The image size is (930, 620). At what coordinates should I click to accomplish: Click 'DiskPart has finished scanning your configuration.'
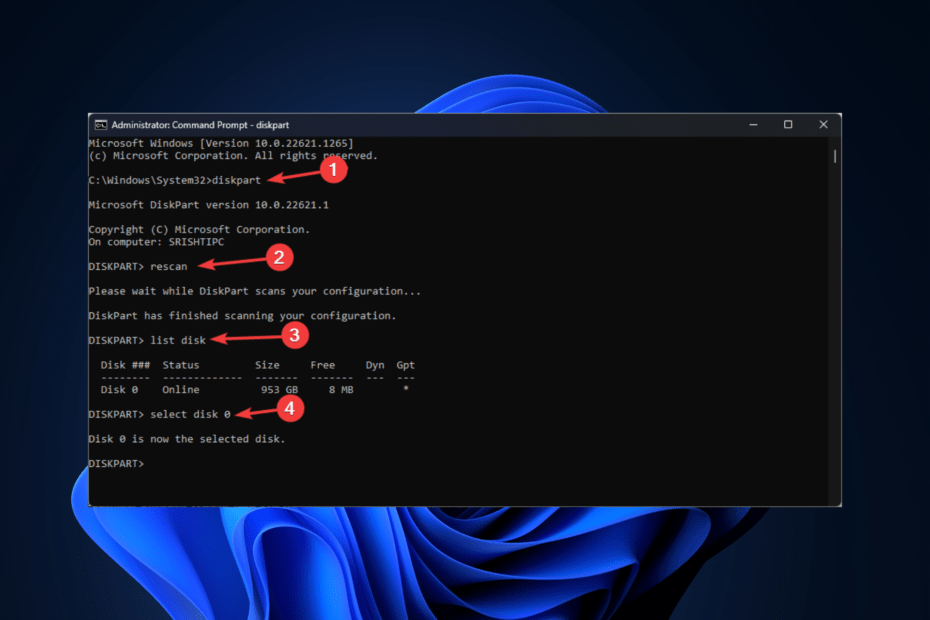242,316
